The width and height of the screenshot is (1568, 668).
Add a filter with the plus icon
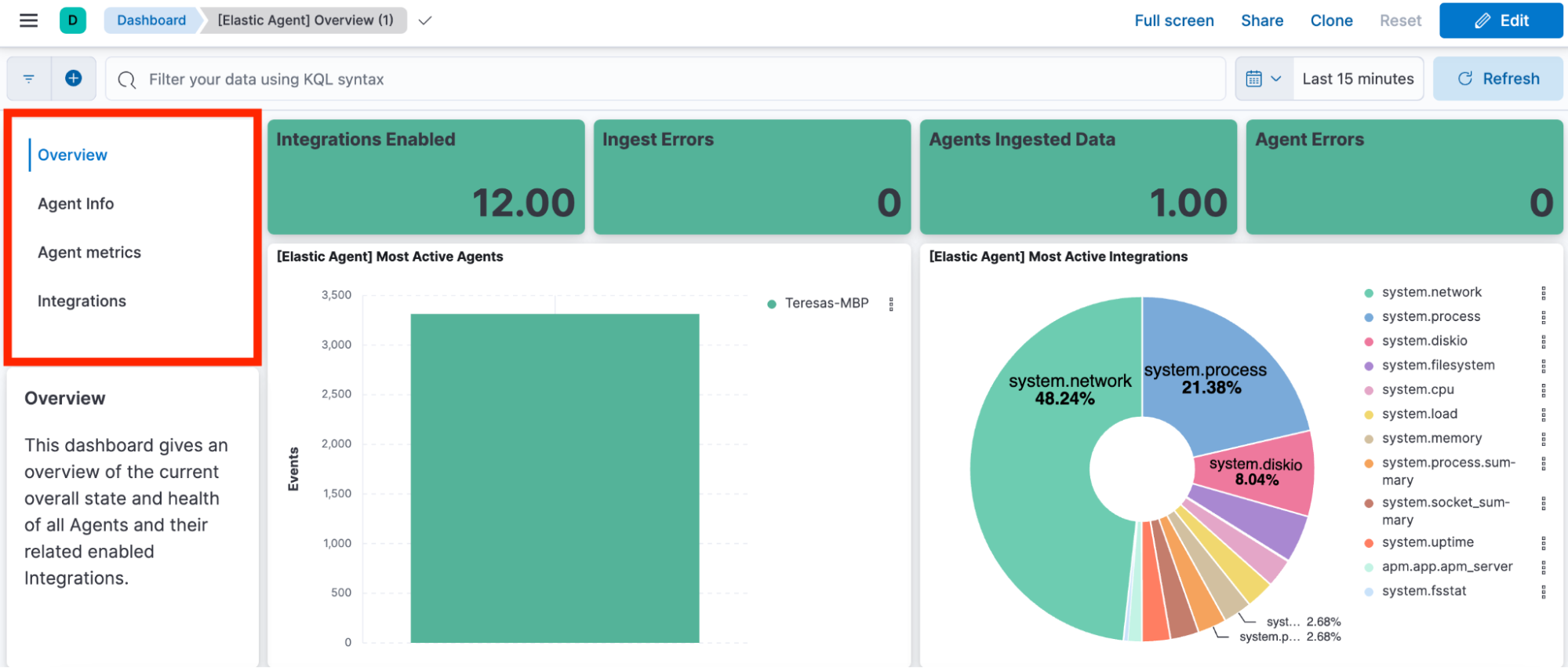(x=74, y=78)
